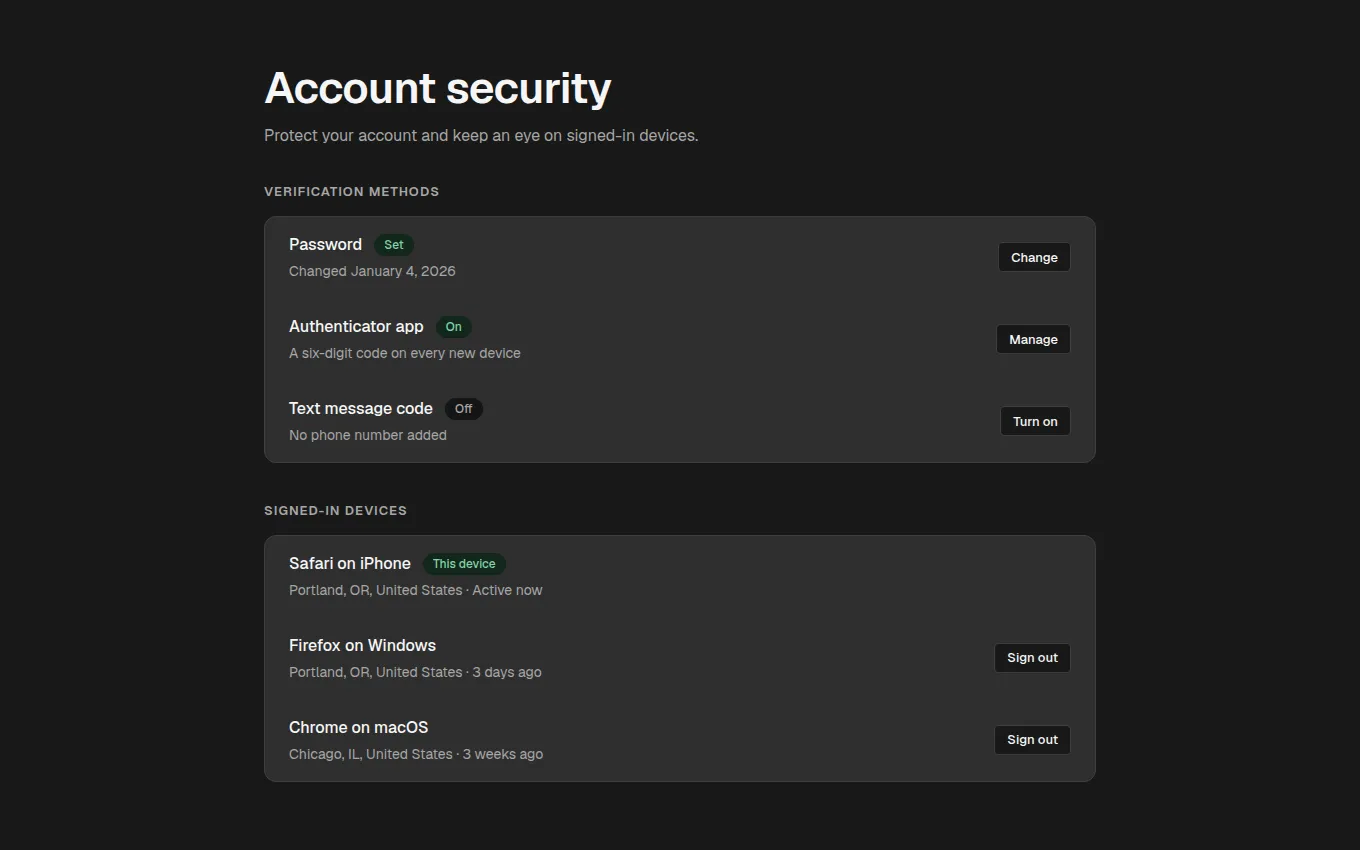This screenshot has width=1360, height=850.
Task: Sign out Chrome on macOS device
Action: tap(1032, 740)
